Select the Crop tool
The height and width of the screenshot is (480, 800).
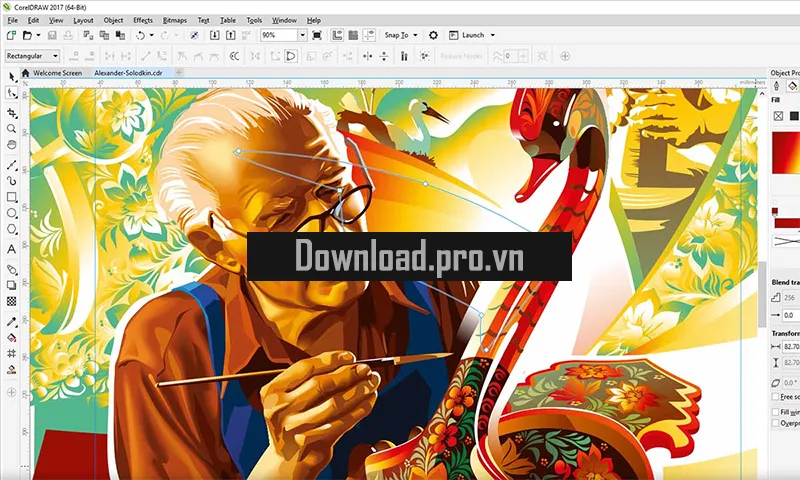(x=12, y=113)
